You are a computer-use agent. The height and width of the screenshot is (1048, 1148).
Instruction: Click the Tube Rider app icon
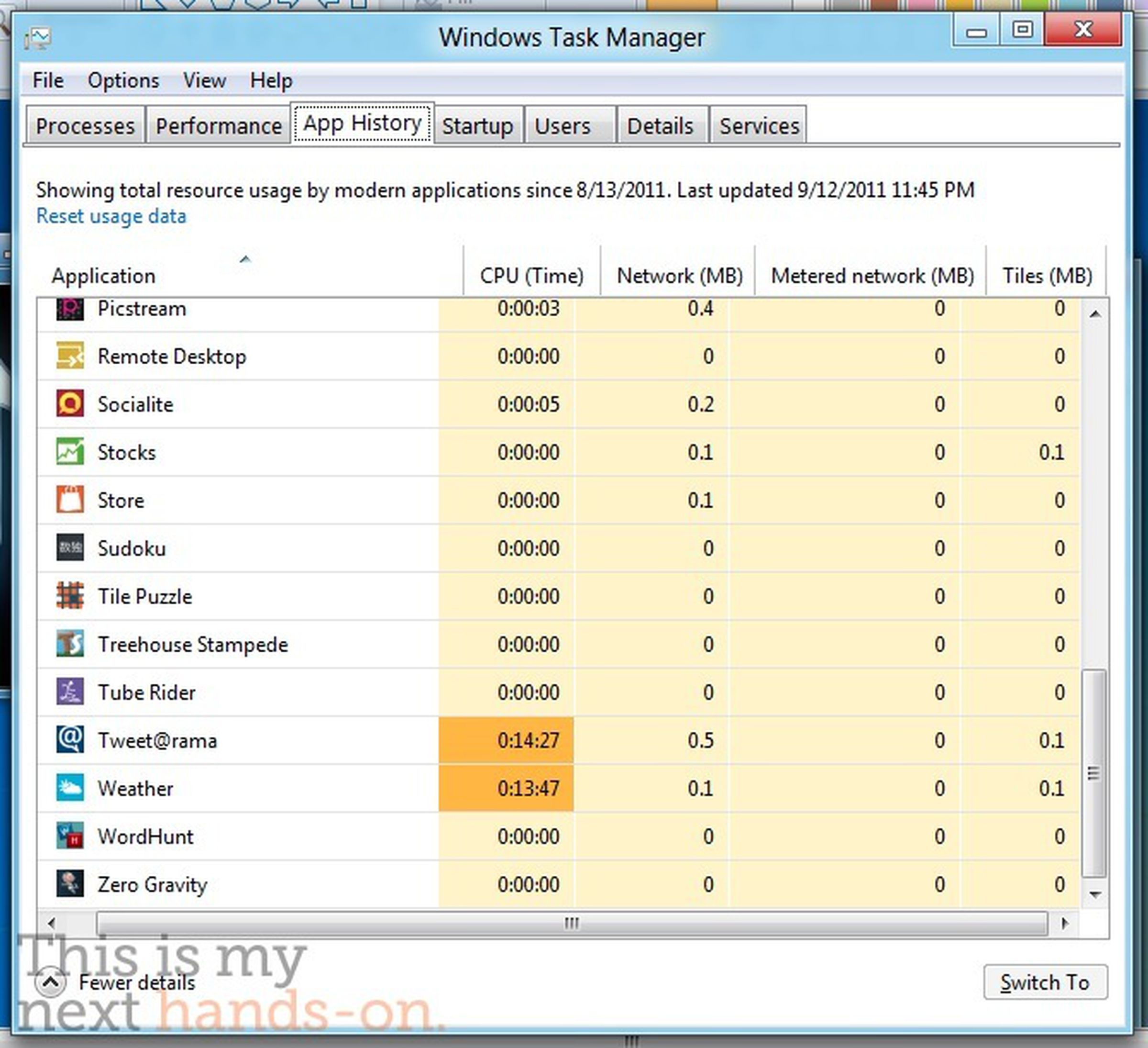[x=70, y=692]
